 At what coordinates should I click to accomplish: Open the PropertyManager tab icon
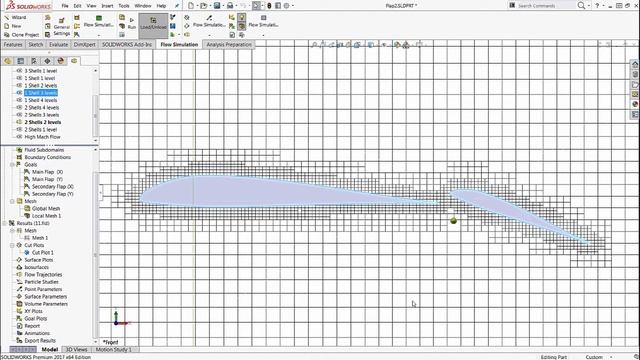coord(21,61)
